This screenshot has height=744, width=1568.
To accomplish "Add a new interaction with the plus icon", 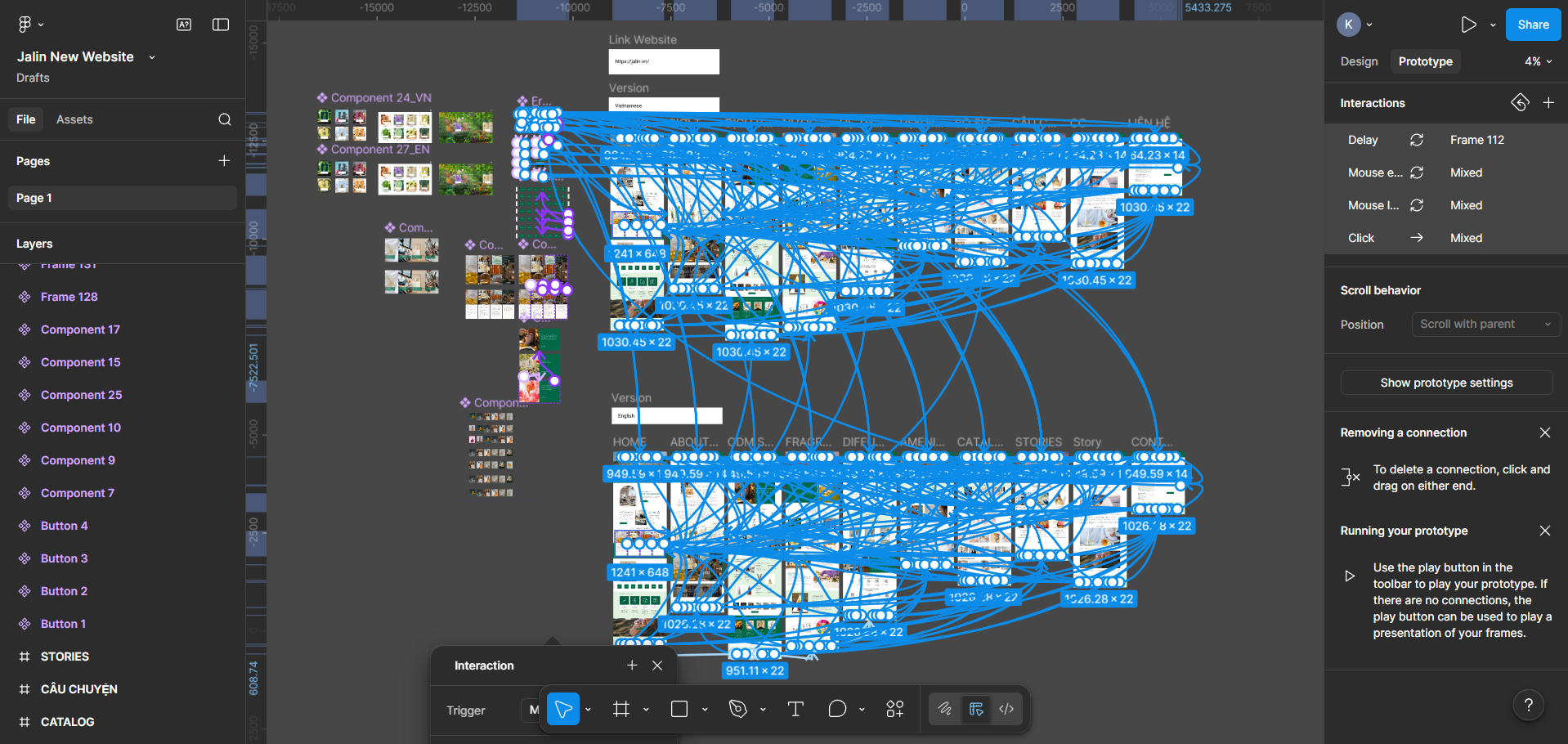I will tap(1549, 102).
